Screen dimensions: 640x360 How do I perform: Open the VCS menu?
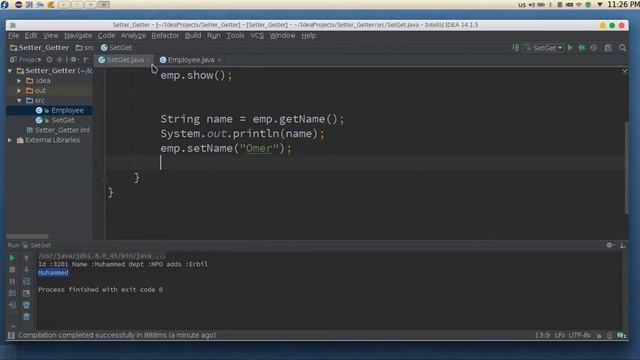tap(257, 36)
